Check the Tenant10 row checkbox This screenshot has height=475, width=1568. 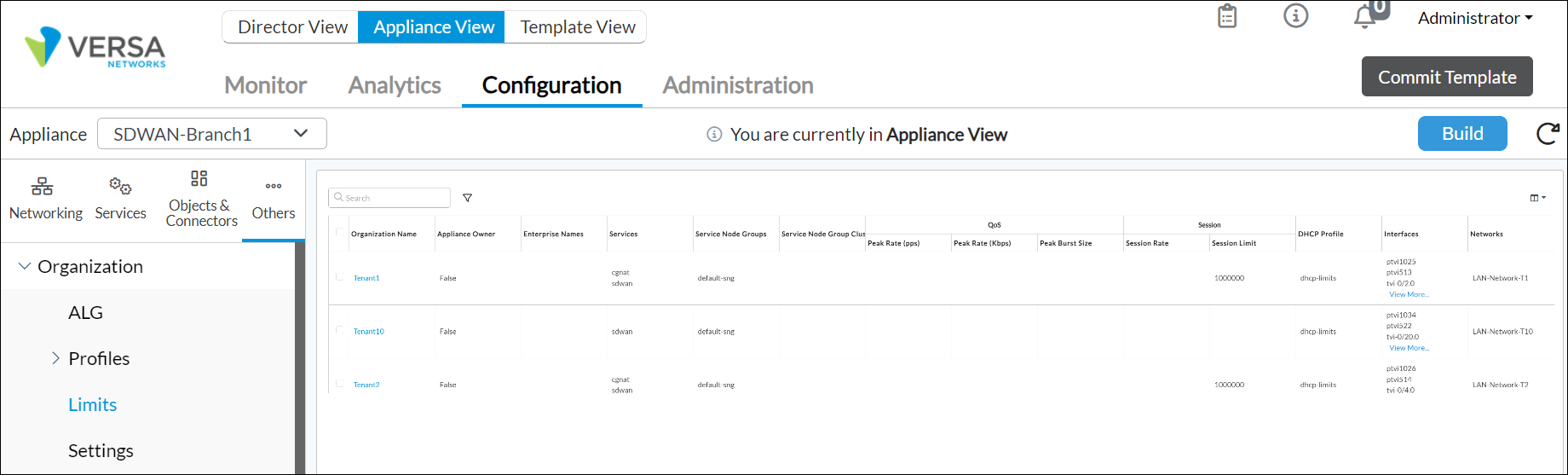click(340, 330)
